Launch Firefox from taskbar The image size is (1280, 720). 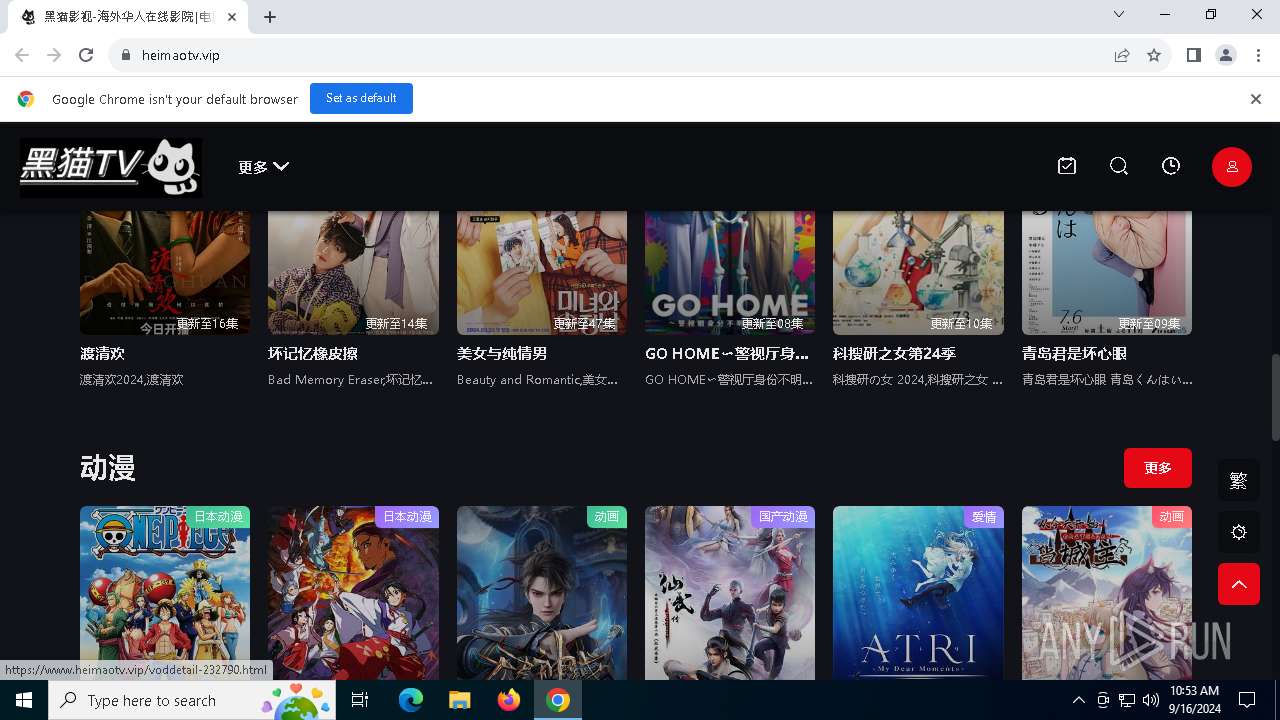(x=509, y=700)
